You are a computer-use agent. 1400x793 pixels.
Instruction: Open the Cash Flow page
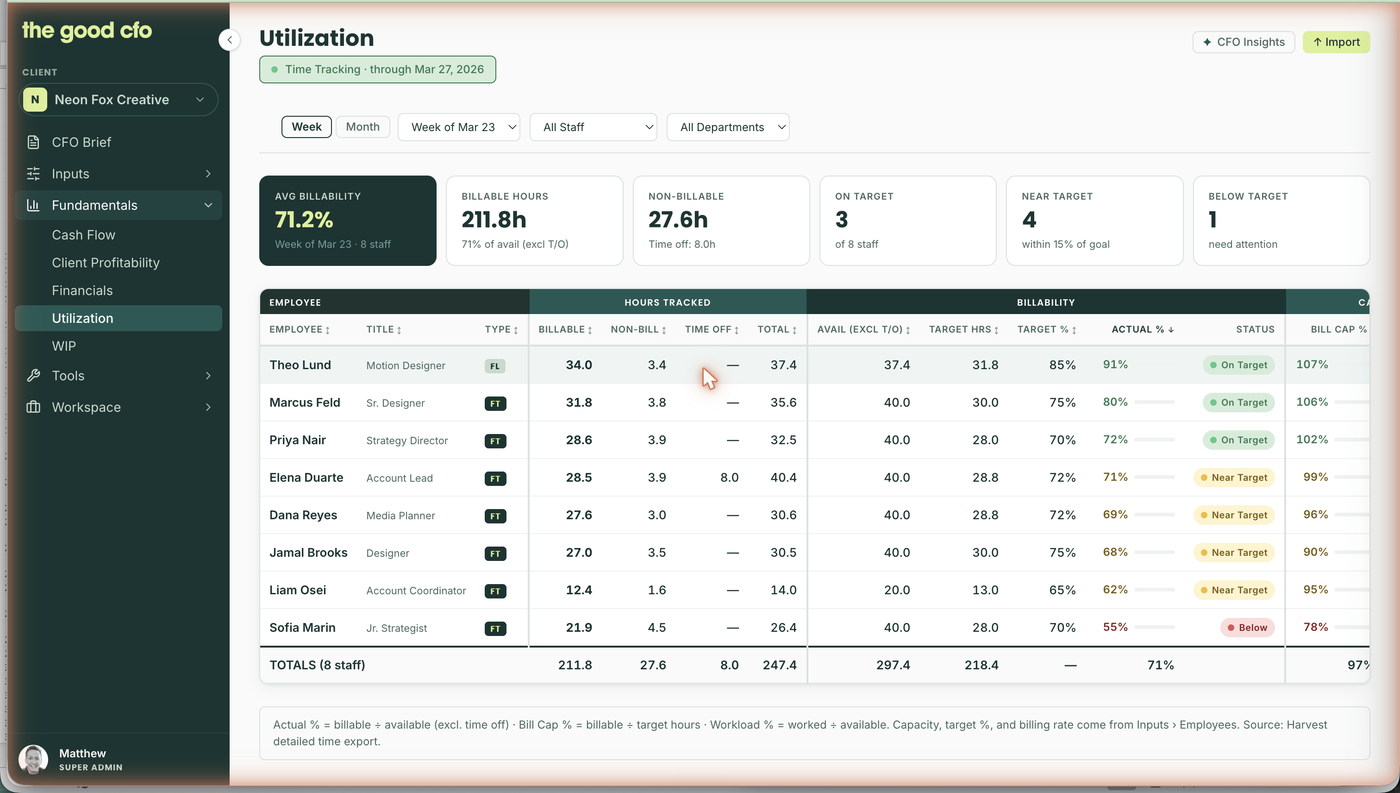click(84, 235)
